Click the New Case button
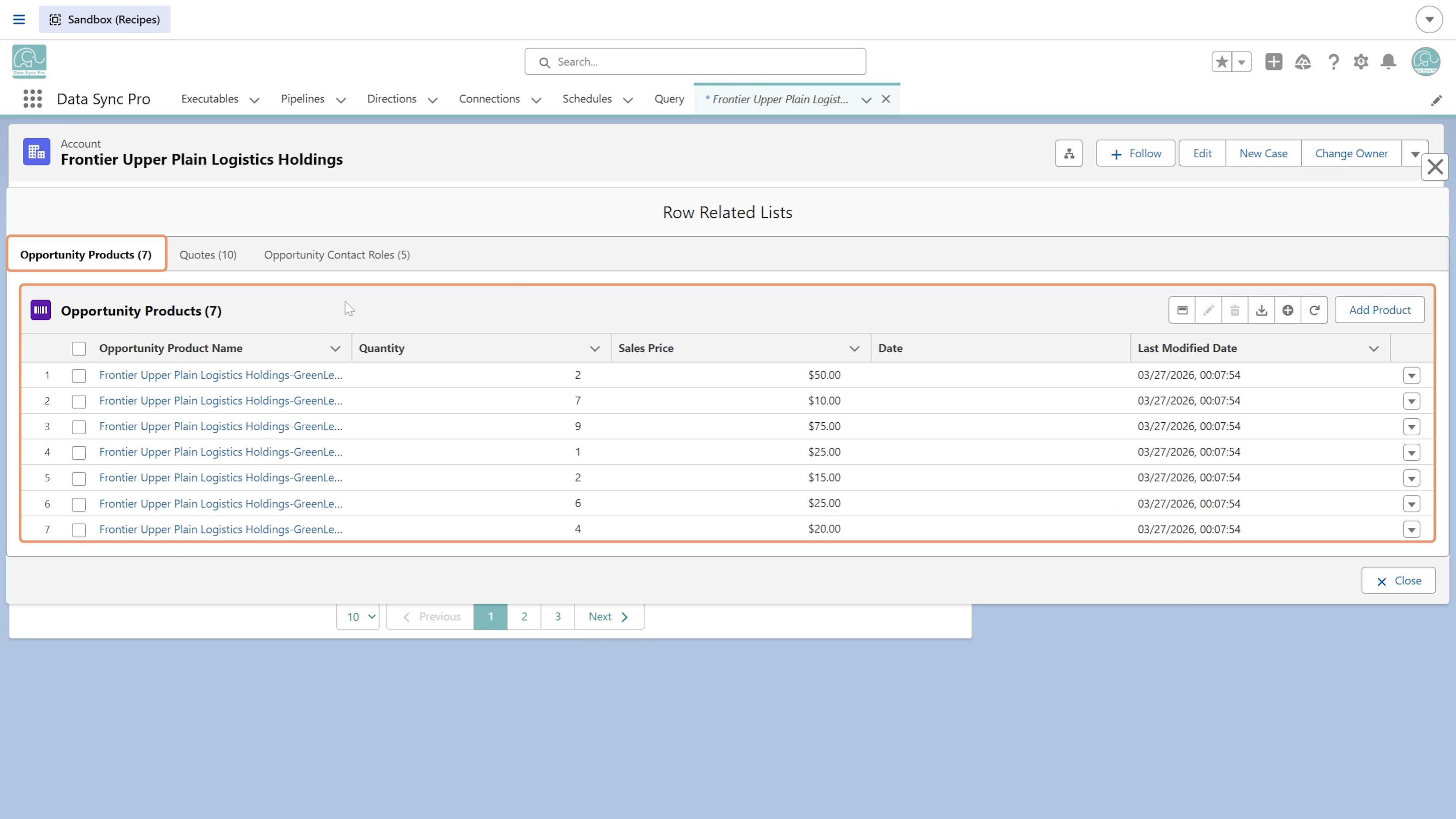This screenshot has height=819, width=1456. [x=1263, y=154]
